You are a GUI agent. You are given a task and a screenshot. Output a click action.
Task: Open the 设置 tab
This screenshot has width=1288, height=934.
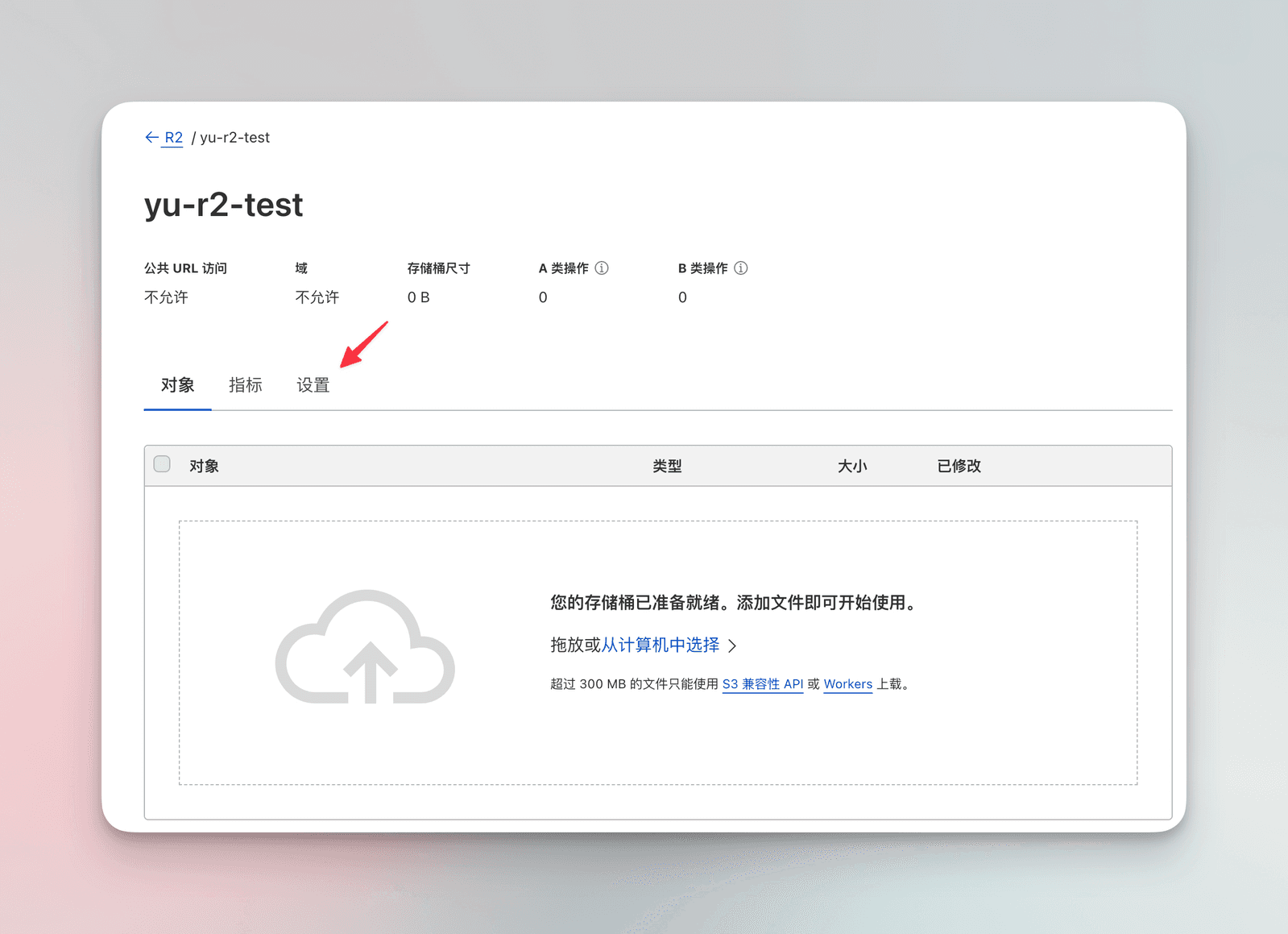(x=313, y=385)
